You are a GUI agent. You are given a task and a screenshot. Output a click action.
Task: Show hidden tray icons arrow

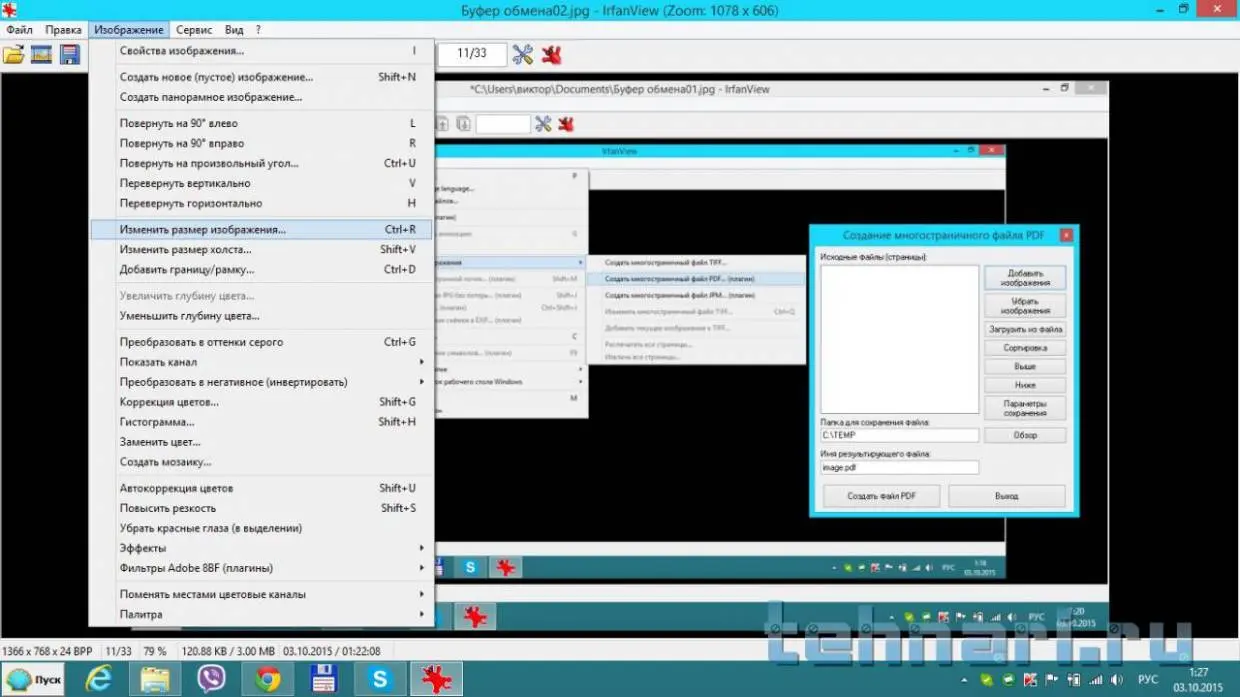(966, 679)
